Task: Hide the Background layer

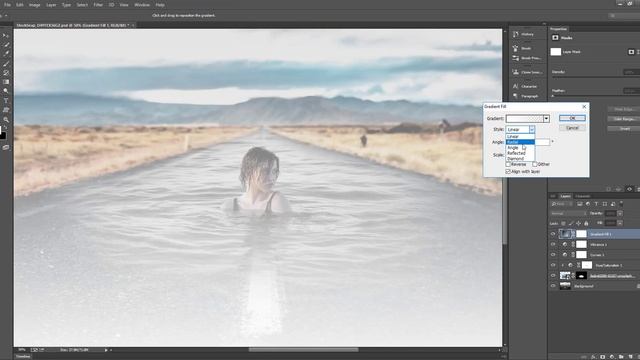Action: 553,286
